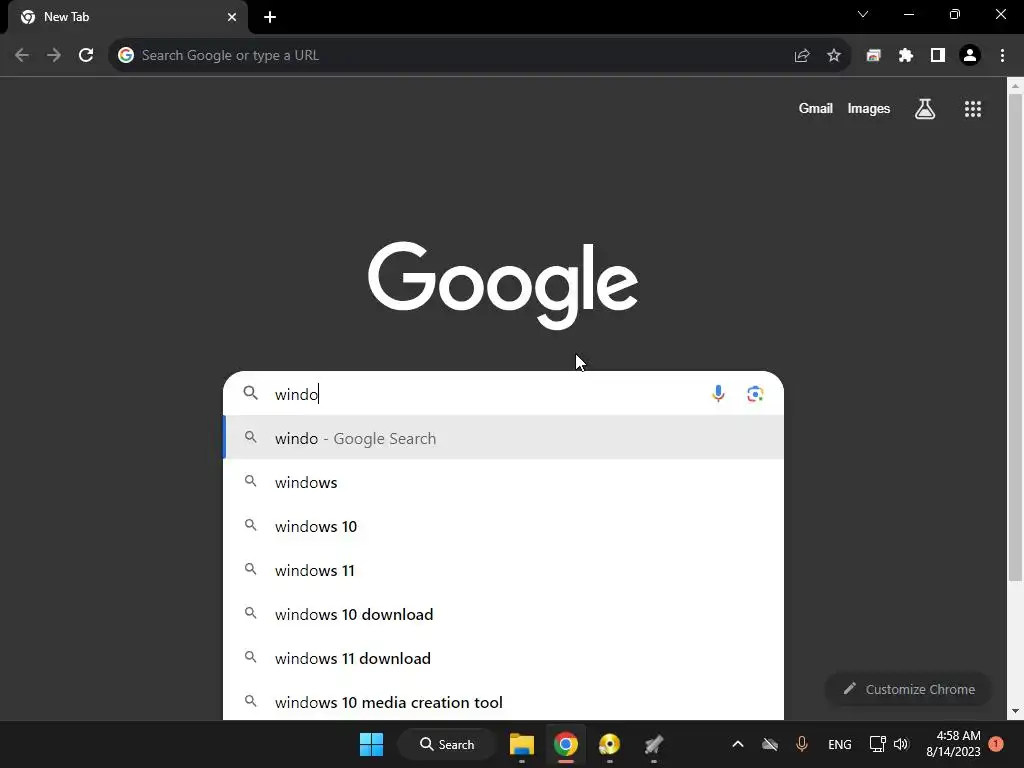The width and height of the screenshot is (1024, 768).
Task: Open the profile avatar icon
Action: 970,56
